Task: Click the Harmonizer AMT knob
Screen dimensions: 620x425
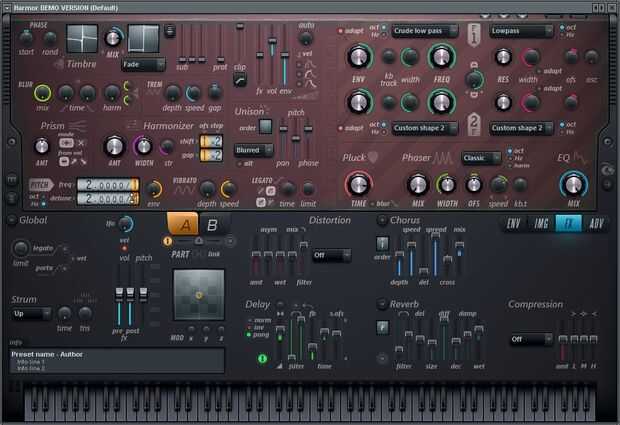Action: [114, 146]
